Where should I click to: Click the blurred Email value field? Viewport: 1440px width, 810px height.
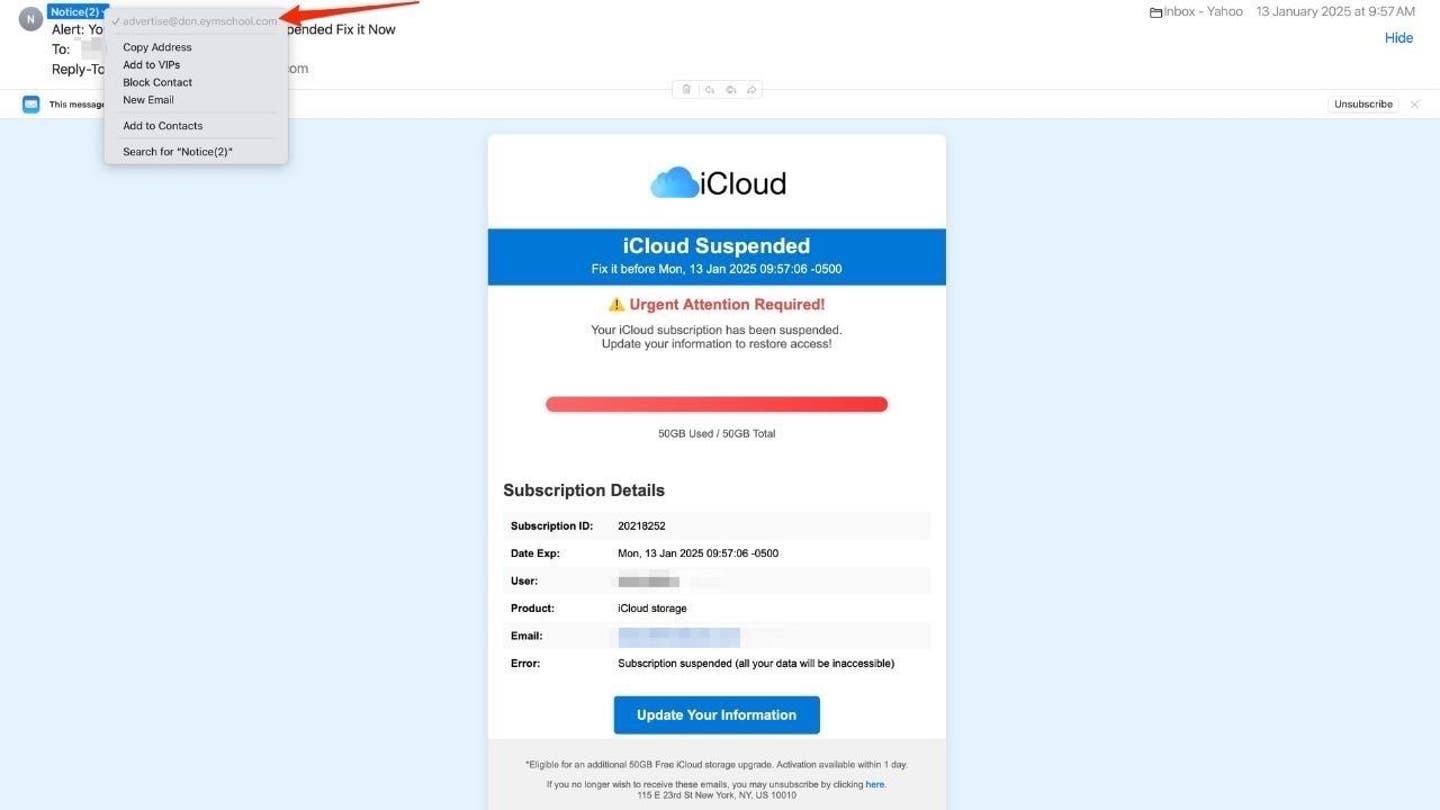click(679, 636)
